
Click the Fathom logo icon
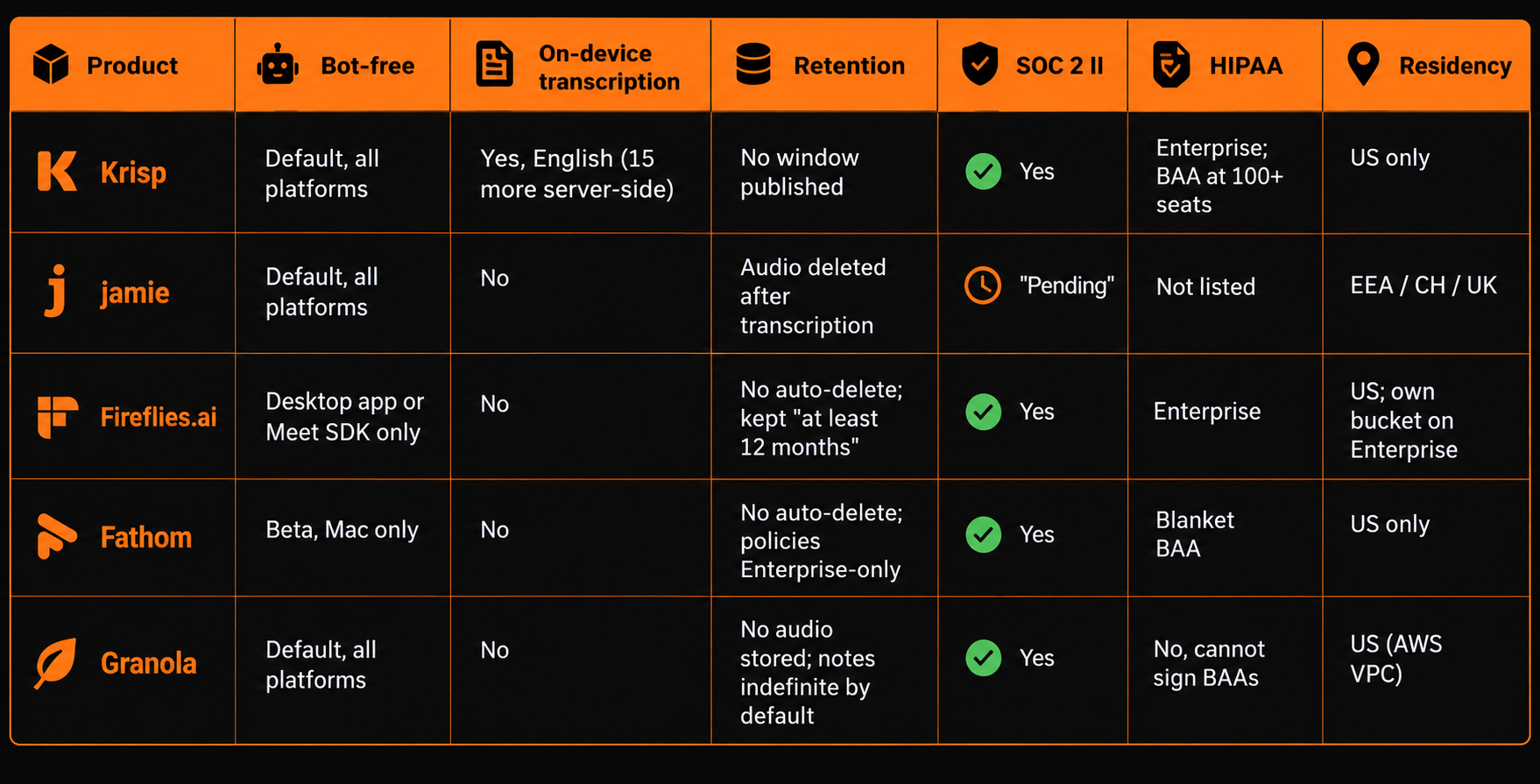[57, 536]
